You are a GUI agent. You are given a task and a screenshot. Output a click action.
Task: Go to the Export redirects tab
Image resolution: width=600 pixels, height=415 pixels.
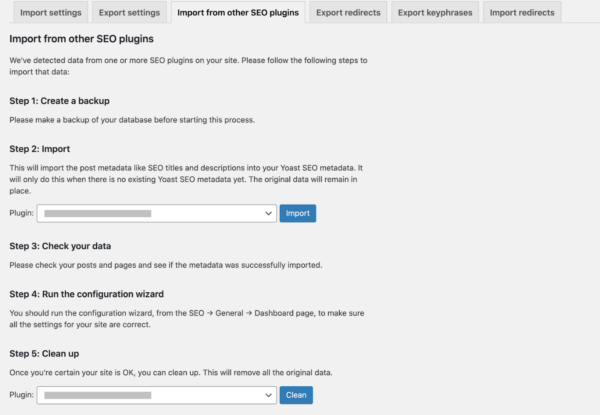(346, 12)
